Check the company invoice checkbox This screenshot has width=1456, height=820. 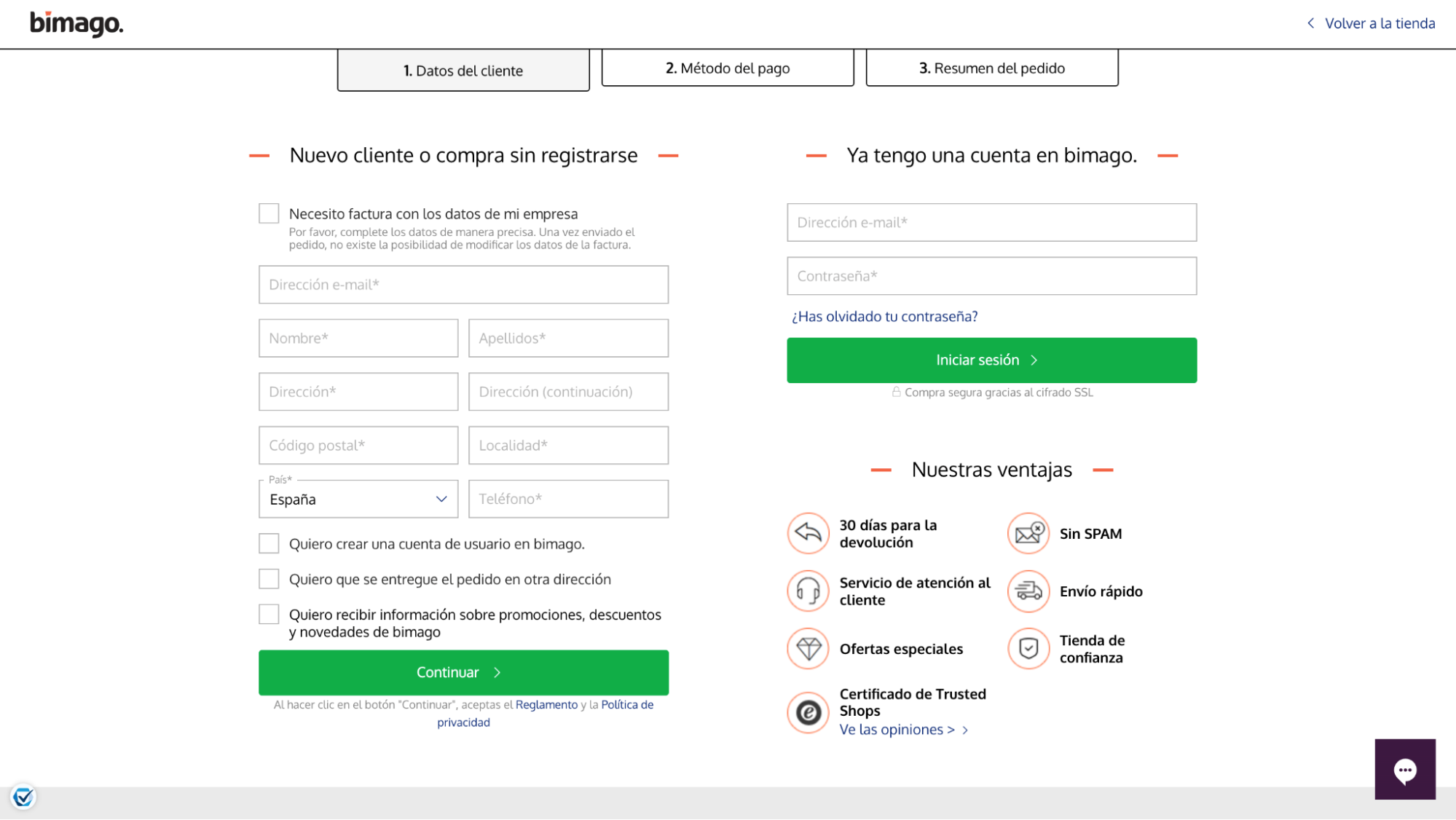(269, 213)
